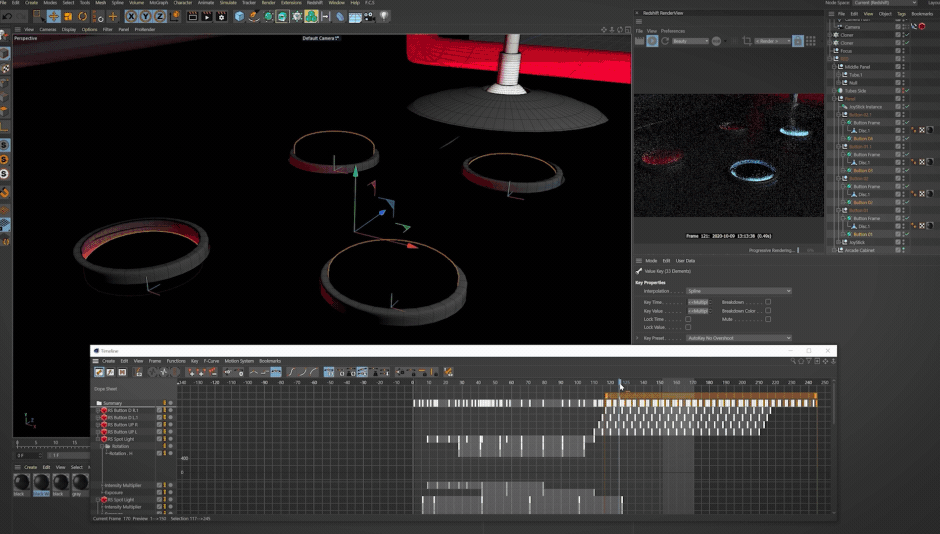Open the Interpolation Spline dropdown
Viewport: 940px width, 534px height.
click(739, 291)
